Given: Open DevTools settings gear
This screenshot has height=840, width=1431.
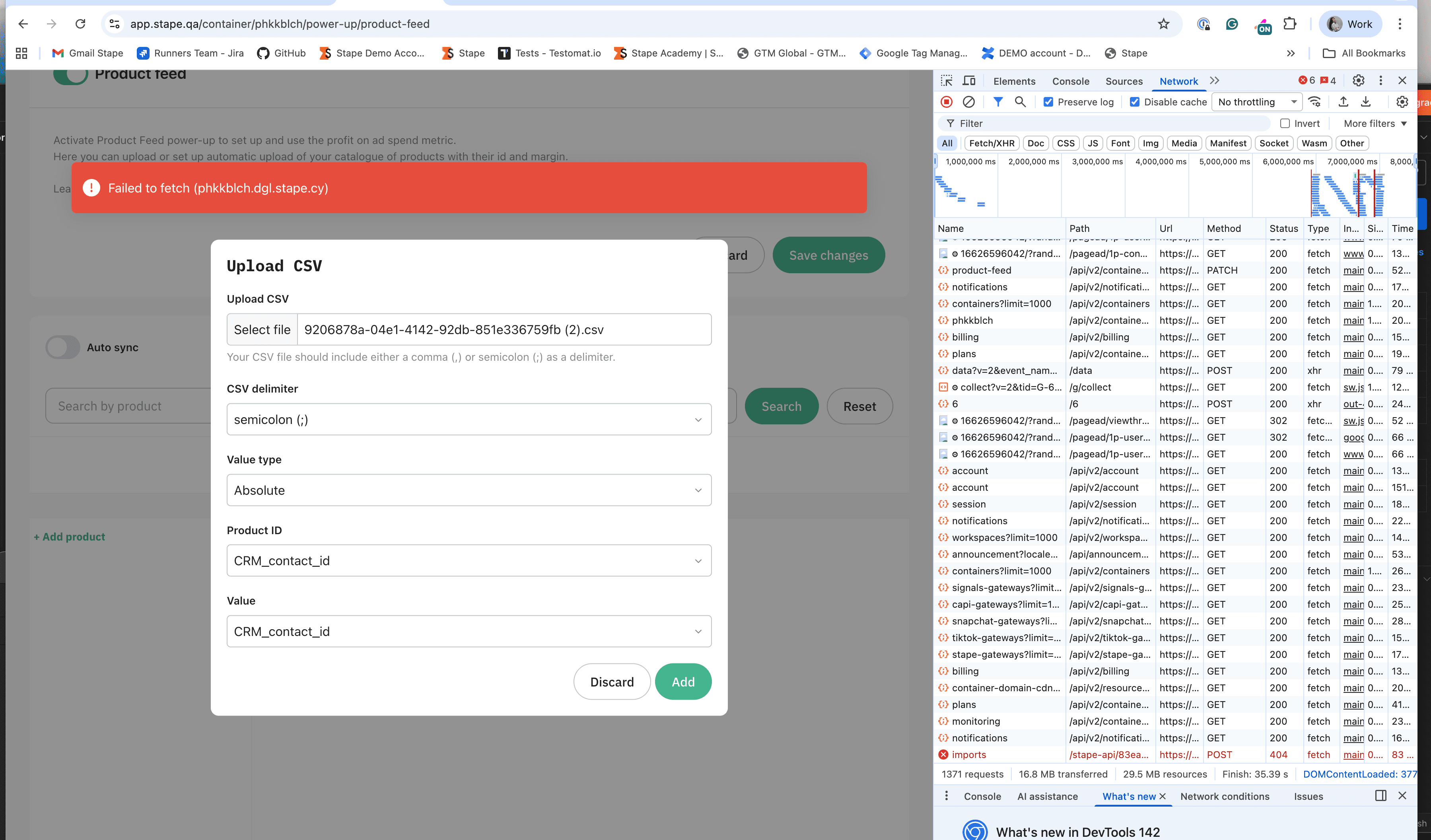Looking at the screenshot, I should pyautogui.click(x=1358, y=81).
